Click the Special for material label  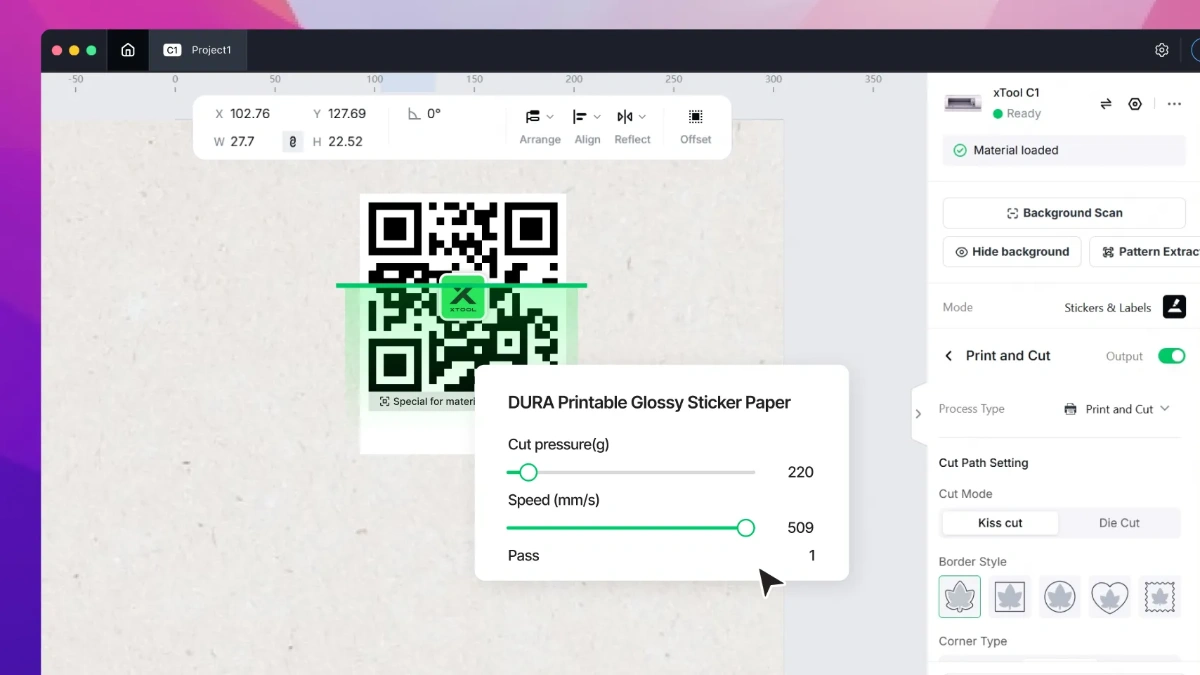tap(427, 402)
